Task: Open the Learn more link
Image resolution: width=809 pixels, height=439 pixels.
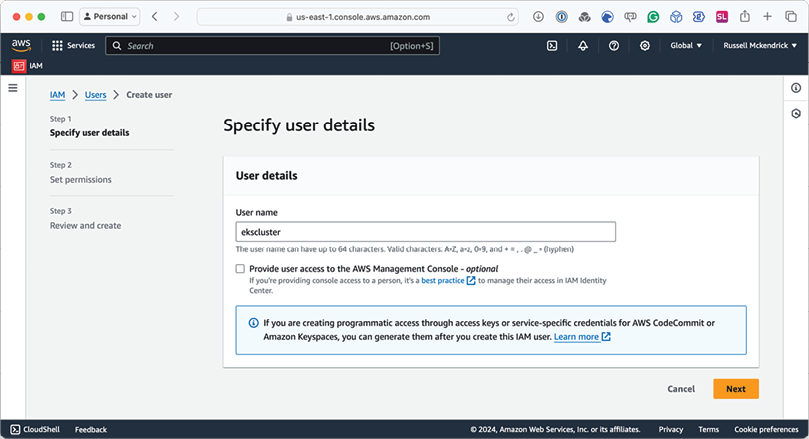Action: pyautogui.click(x=576, y=337)
